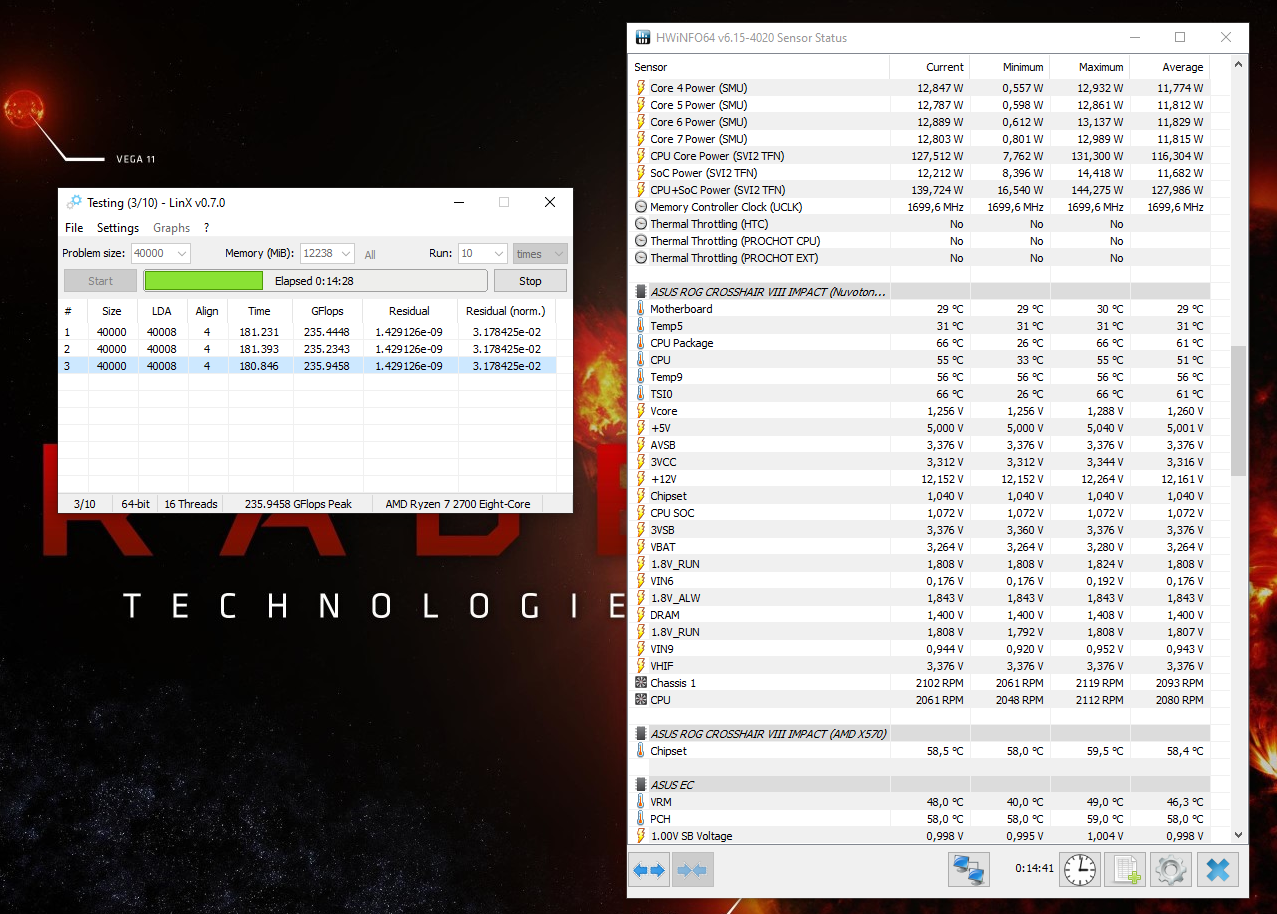Select LinX result row with 235.2343 GFlops
Screen dimensions: 1277x914
tap(307, 349)
